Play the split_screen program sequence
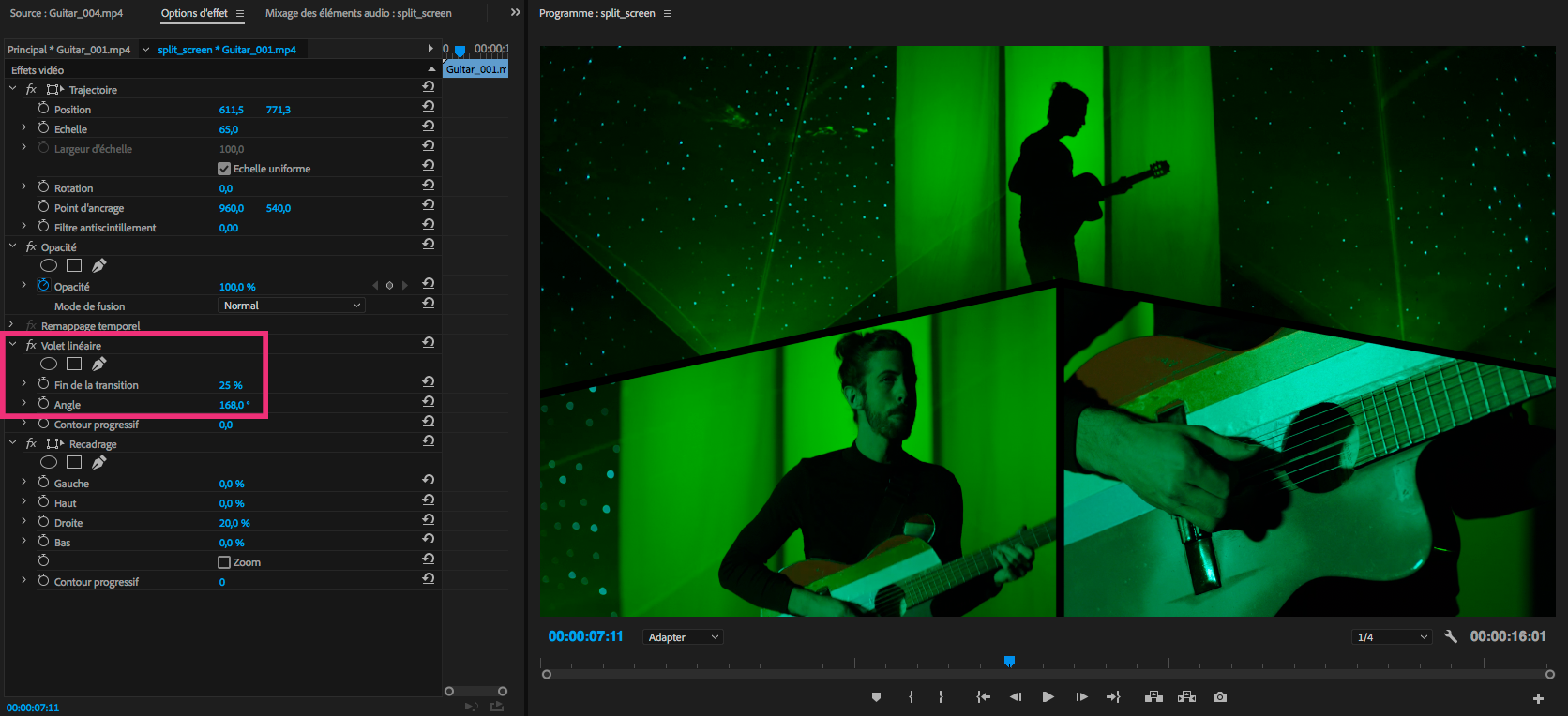 point(1048,697)
